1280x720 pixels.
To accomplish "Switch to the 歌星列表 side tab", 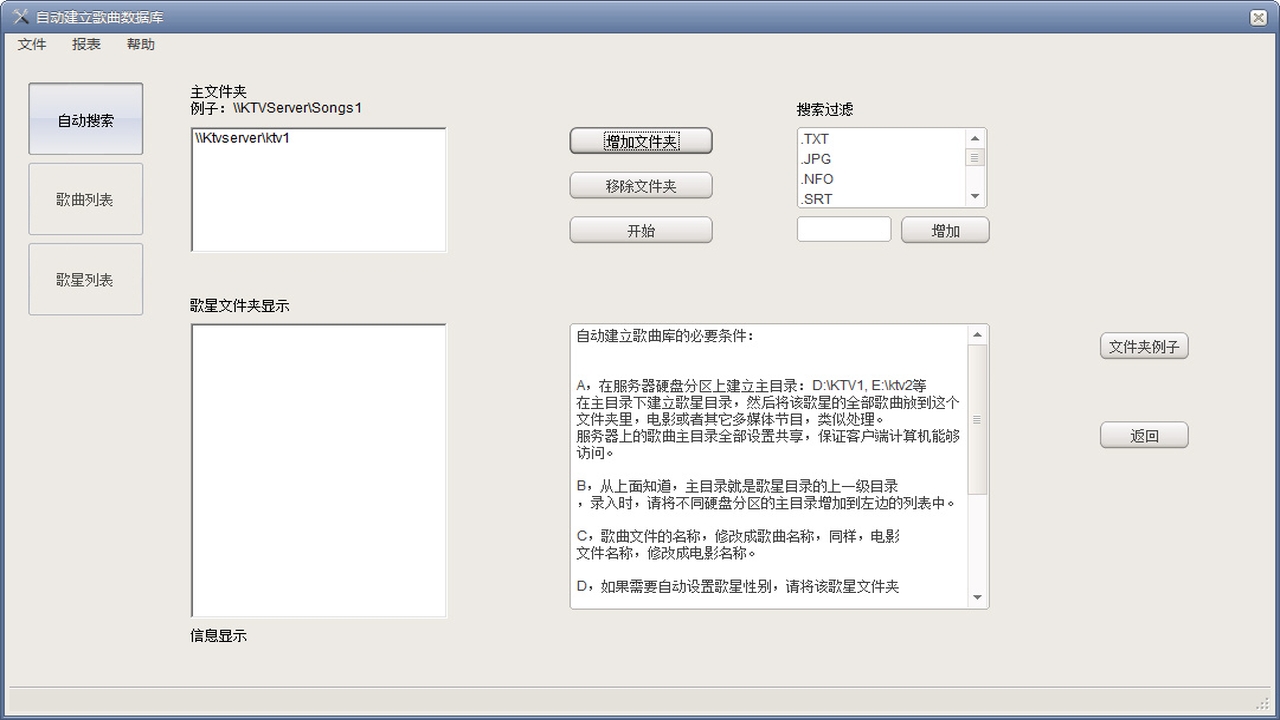I will coord(86,280).
